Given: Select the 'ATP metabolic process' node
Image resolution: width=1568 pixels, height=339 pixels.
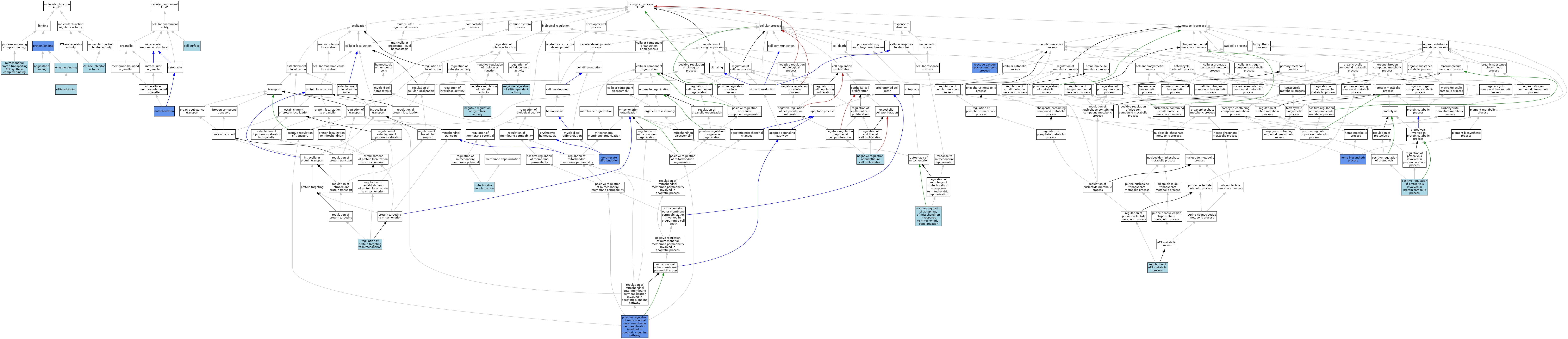Looking at the screenshot, I should [x=1166, y=244].
